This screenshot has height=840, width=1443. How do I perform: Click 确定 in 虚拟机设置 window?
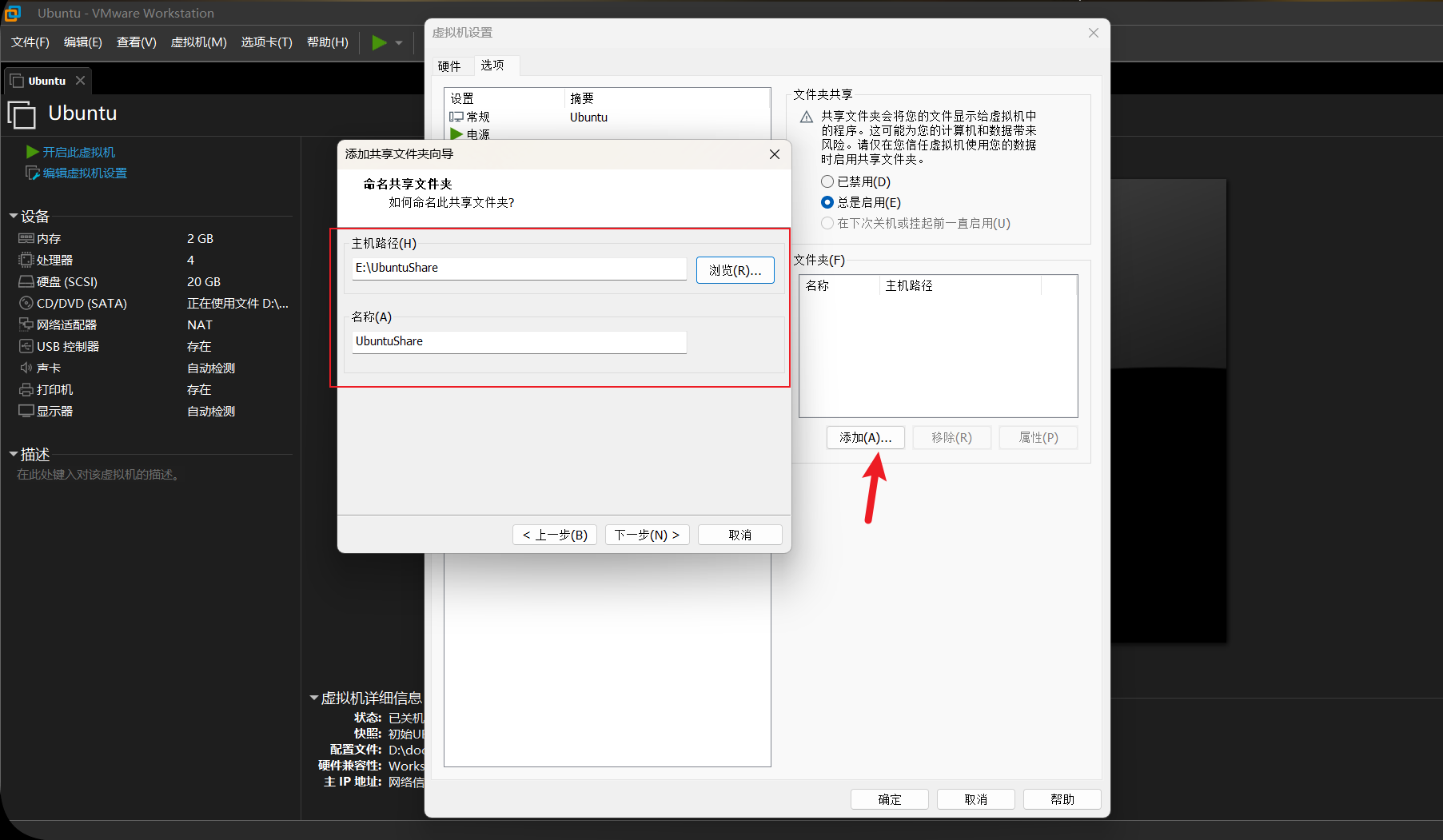(890, 799)
